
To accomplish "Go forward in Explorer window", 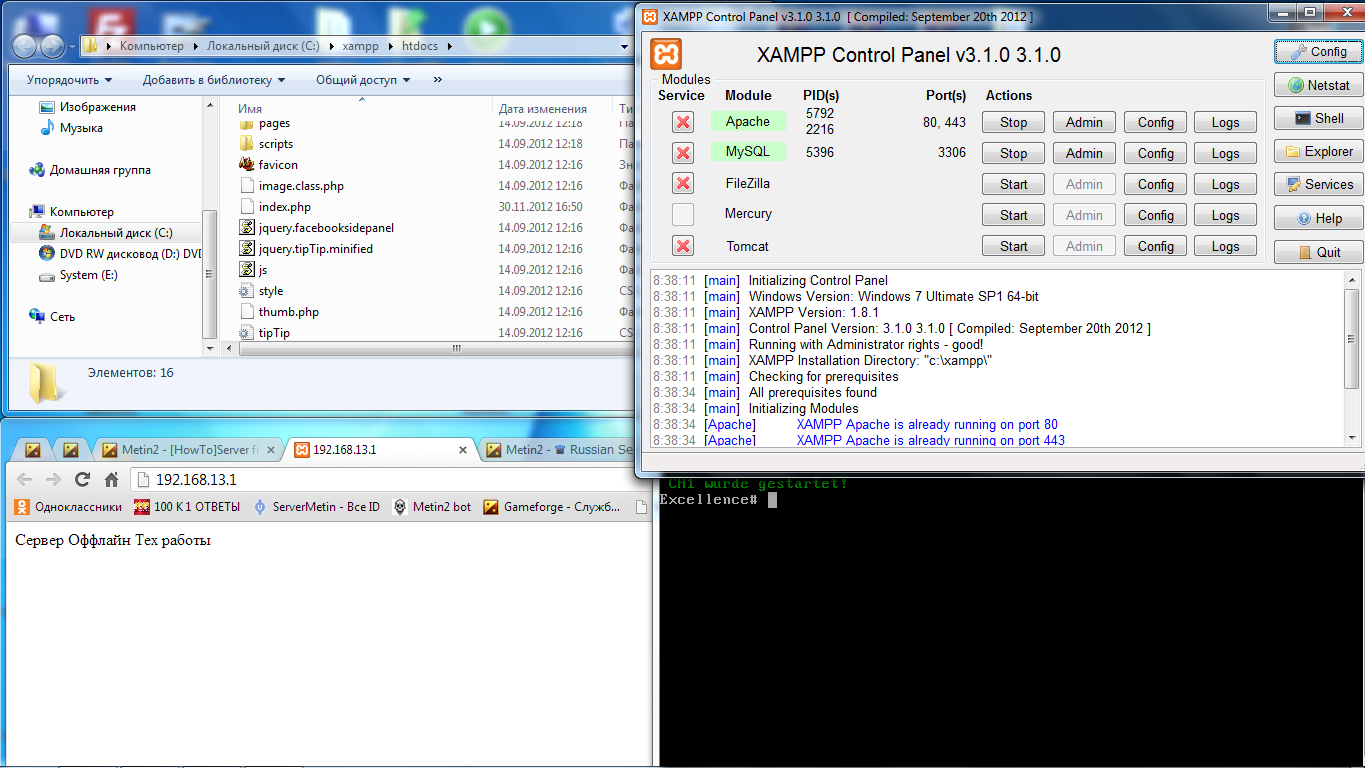I will (53, 46).
